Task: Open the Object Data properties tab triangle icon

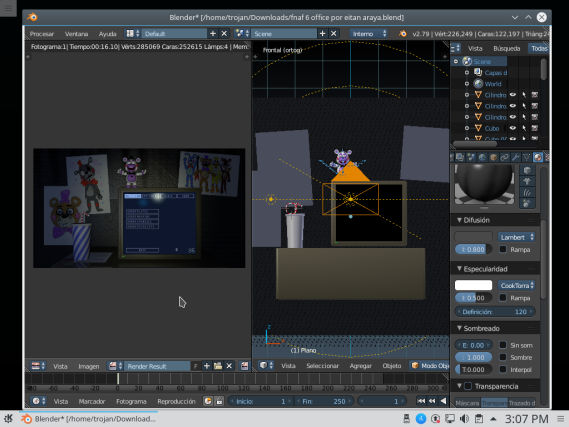Action: tap(527, 157)
